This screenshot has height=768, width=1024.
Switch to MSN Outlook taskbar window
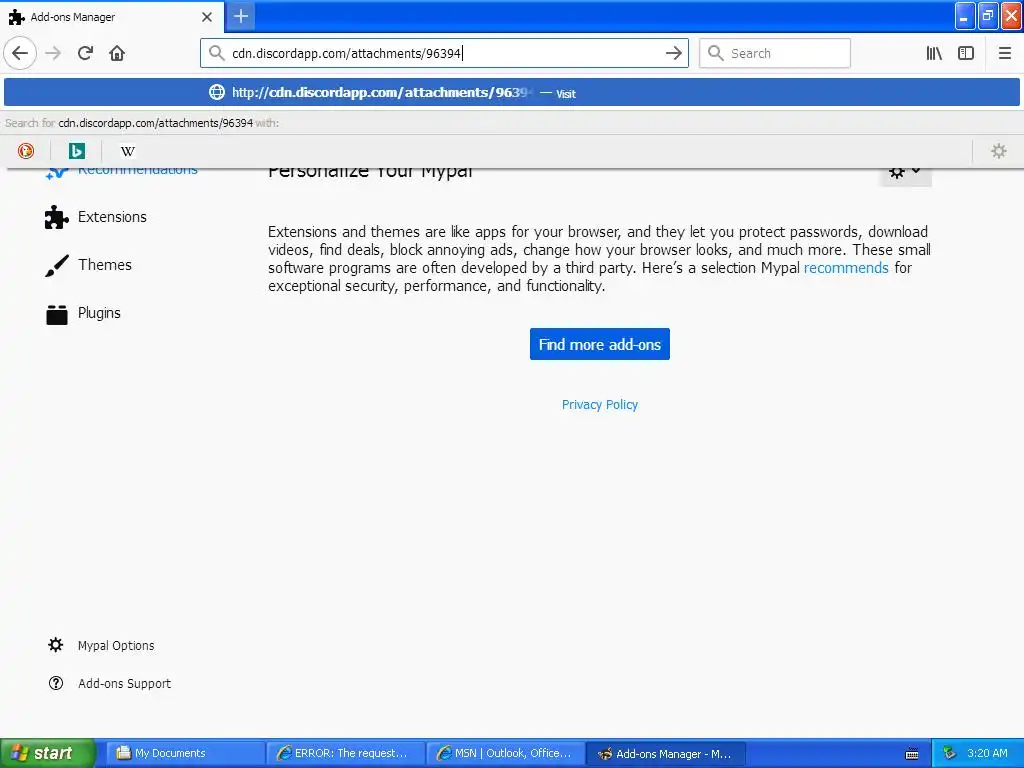pyautogui.click(x=506, y=753)
